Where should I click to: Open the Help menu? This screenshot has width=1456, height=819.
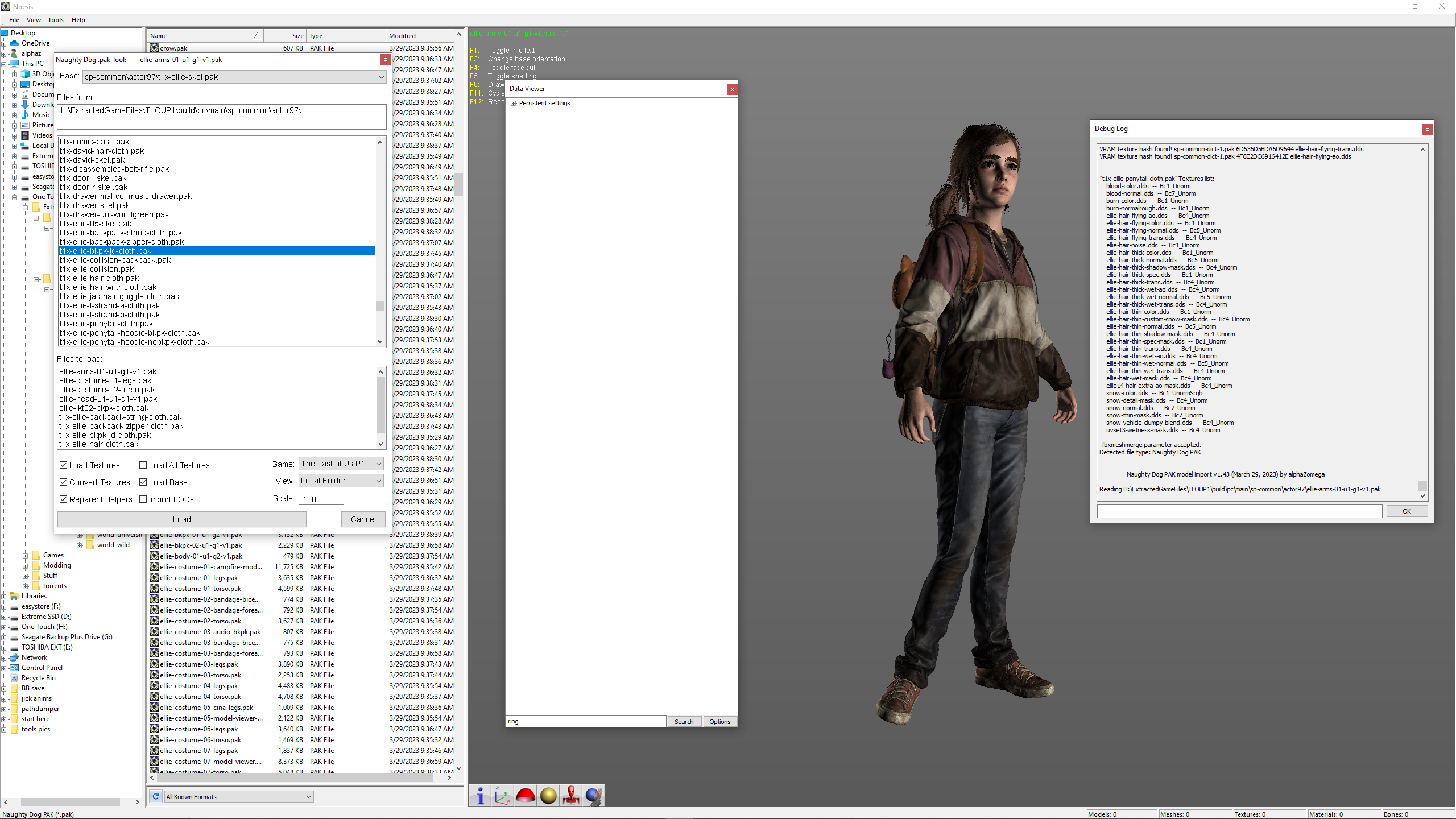(x=78, y=20)
